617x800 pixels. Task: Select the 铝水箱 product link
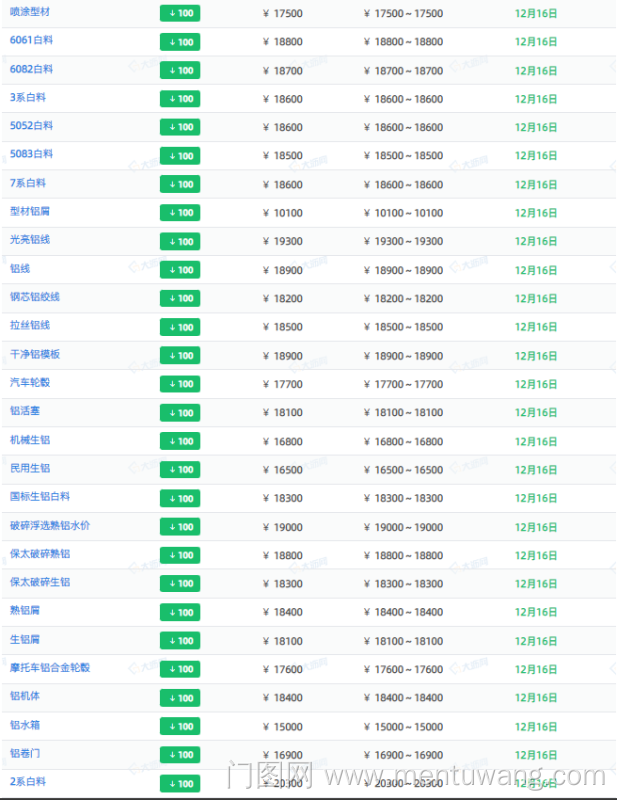[x=25, y=724]
